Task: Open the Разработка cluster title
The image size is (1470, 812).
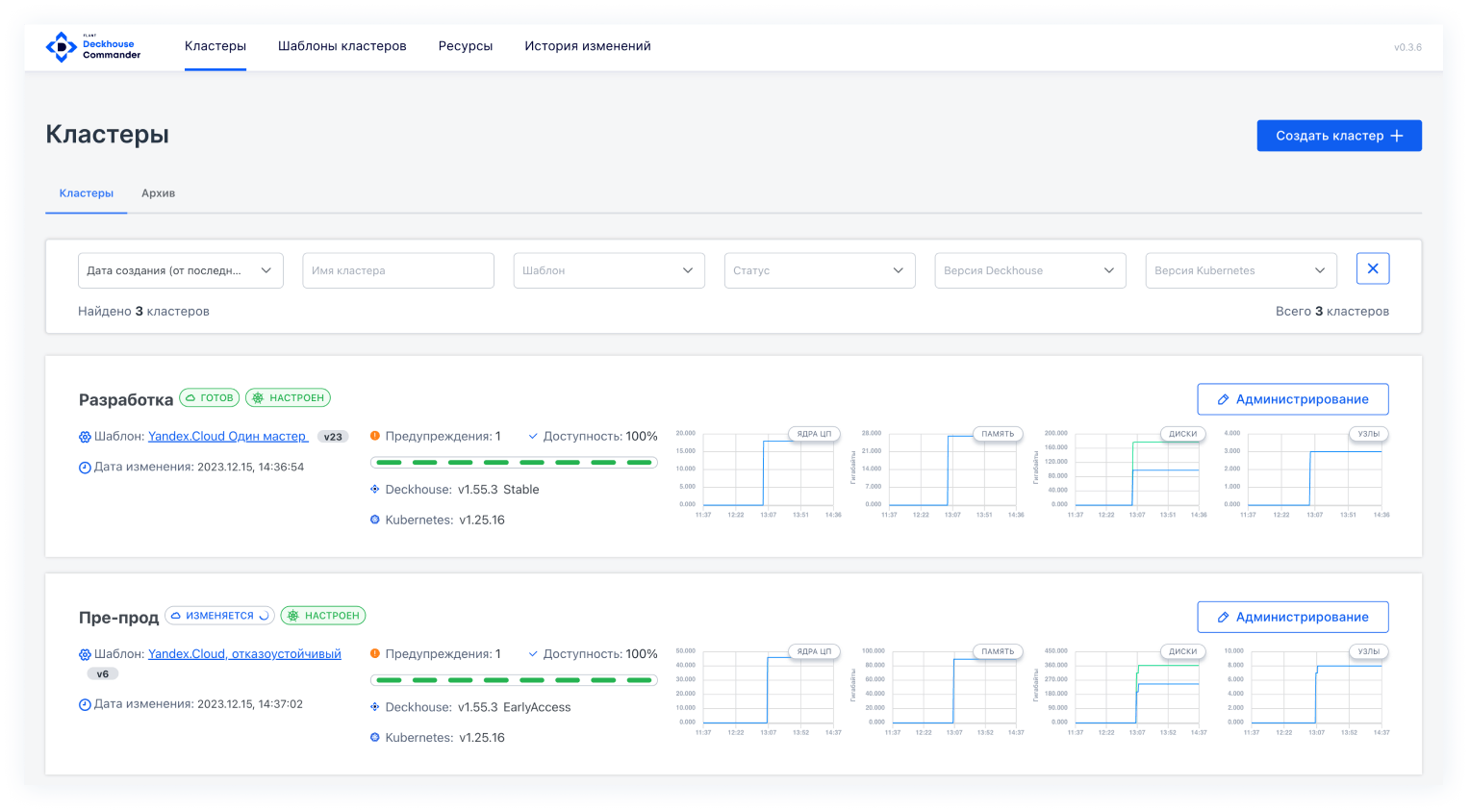Action: coord(126,399)
